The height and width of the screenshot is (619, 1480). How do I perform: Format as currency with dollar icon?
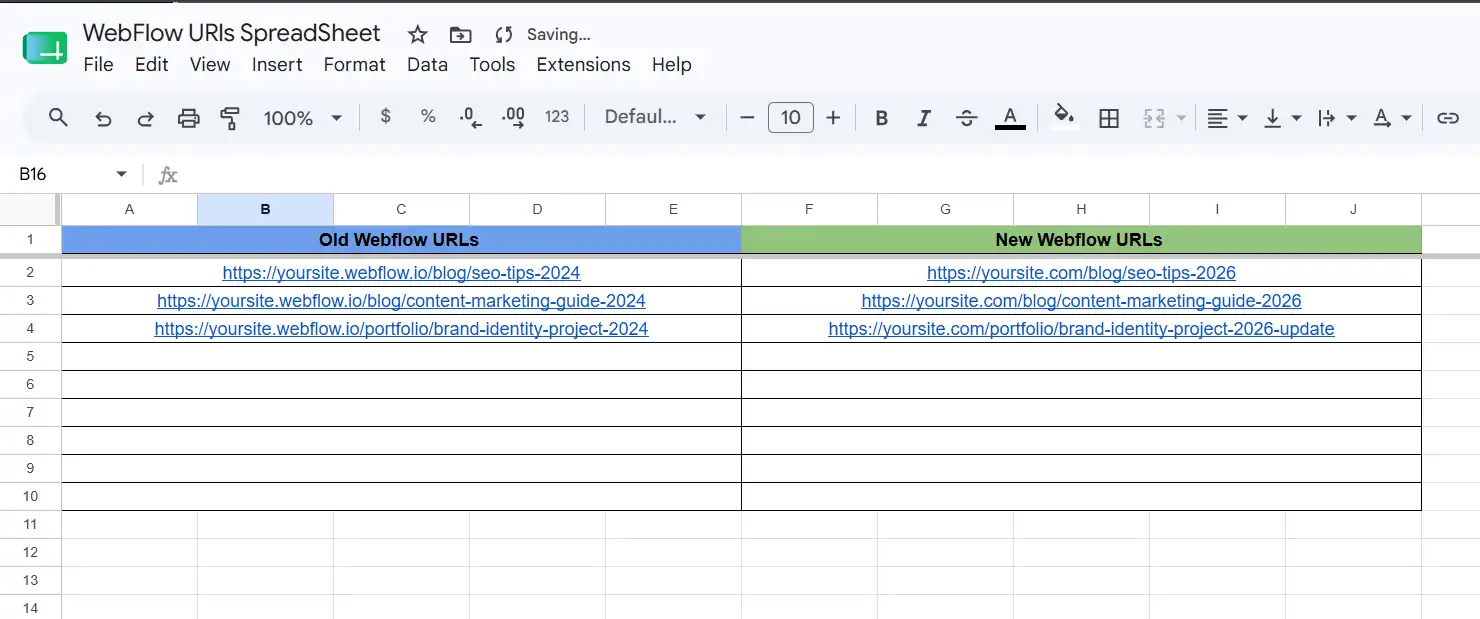point(386,117)
